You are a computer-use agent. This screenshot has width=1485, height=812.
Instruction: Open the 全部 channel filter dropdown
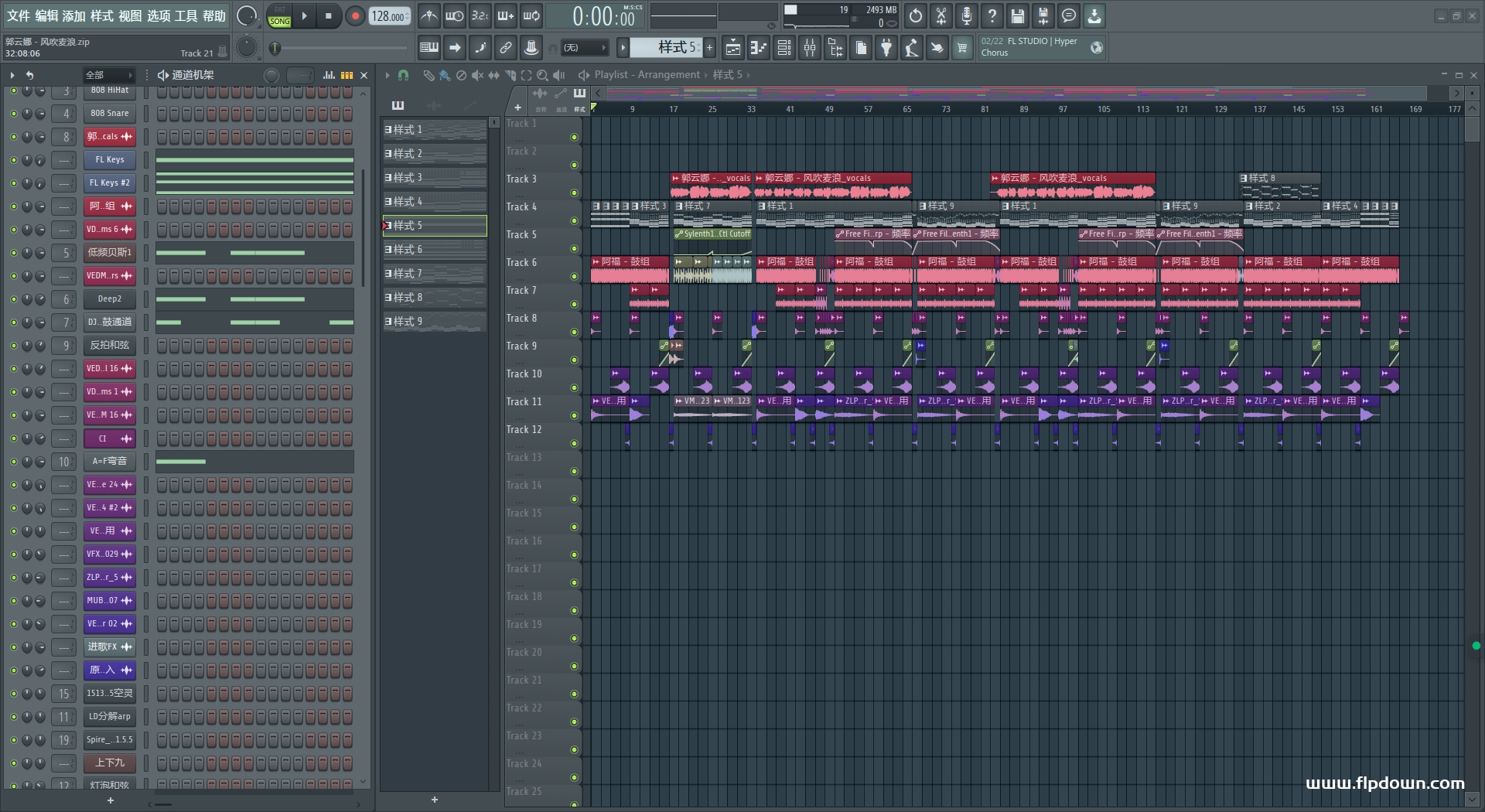click(x=108, y=75)
